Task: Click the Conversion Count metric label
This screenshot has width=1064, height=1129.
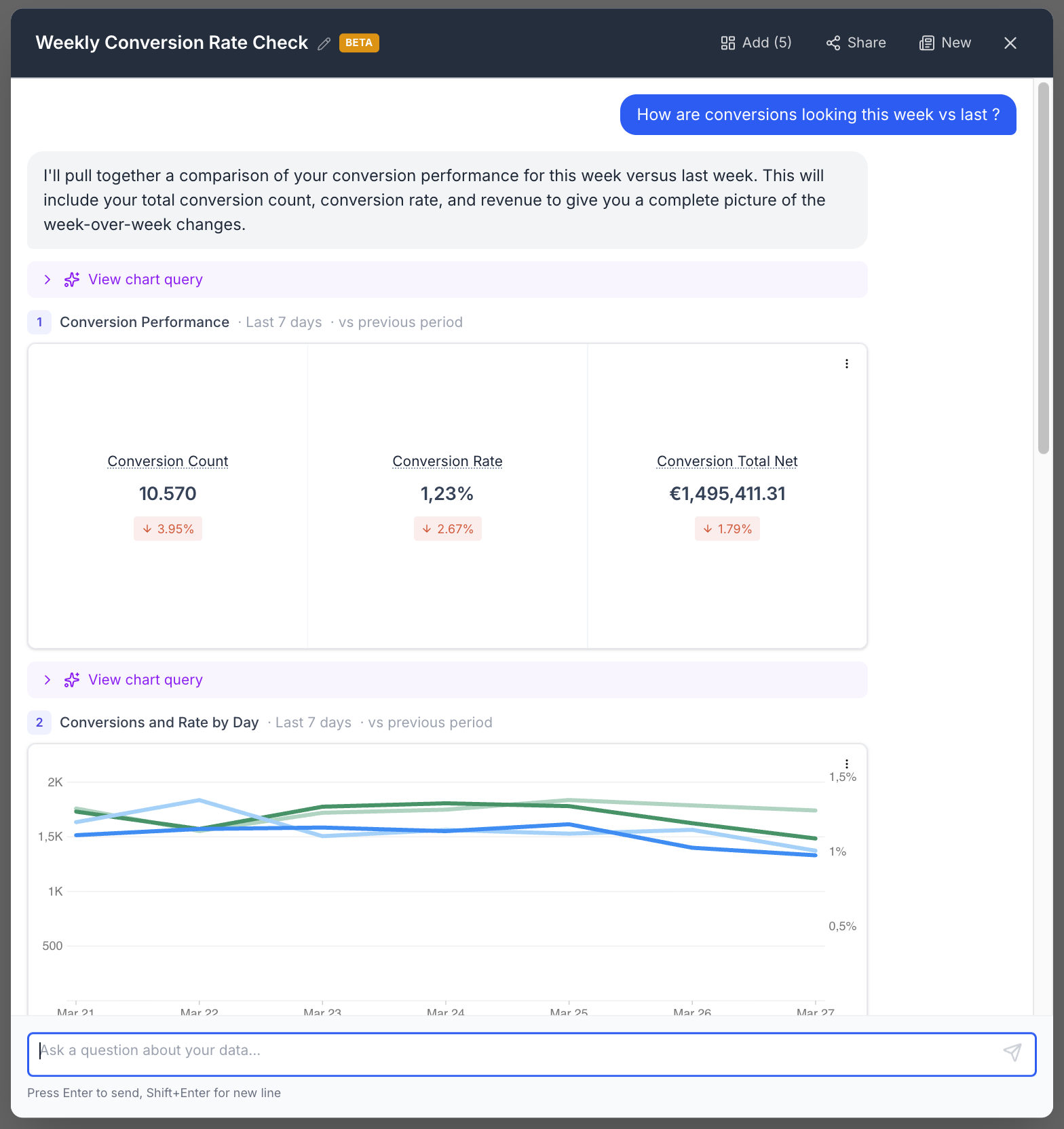Action: pos(168,461)
